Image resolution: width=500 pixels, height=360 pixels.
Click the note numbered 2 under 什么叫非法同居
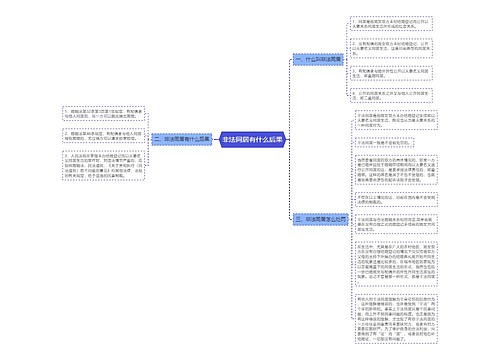391,48
